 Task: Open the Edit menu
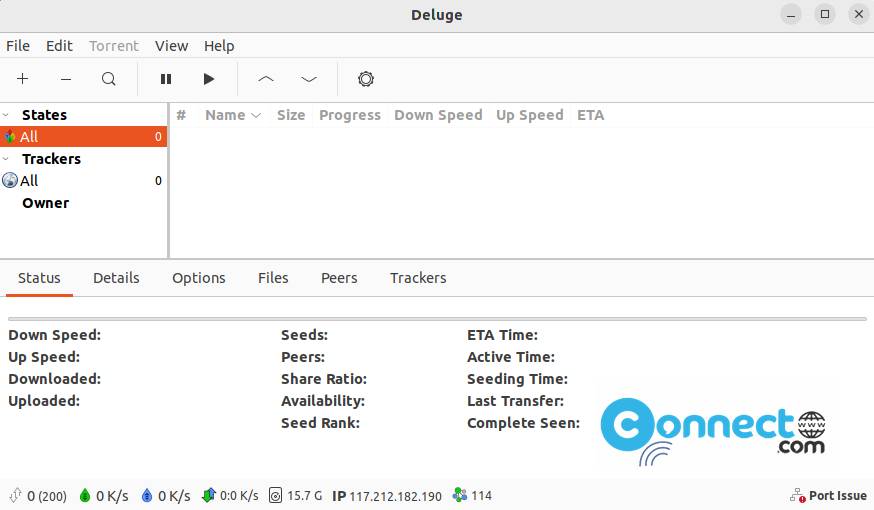(x=59, y=46)
